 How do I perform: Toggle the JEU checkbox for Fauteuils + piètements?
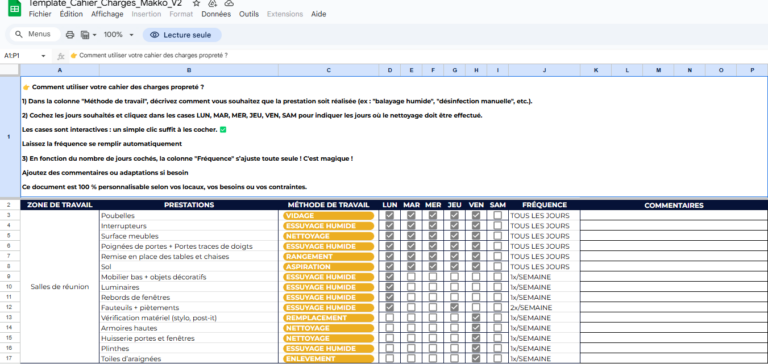click(455, 308)
